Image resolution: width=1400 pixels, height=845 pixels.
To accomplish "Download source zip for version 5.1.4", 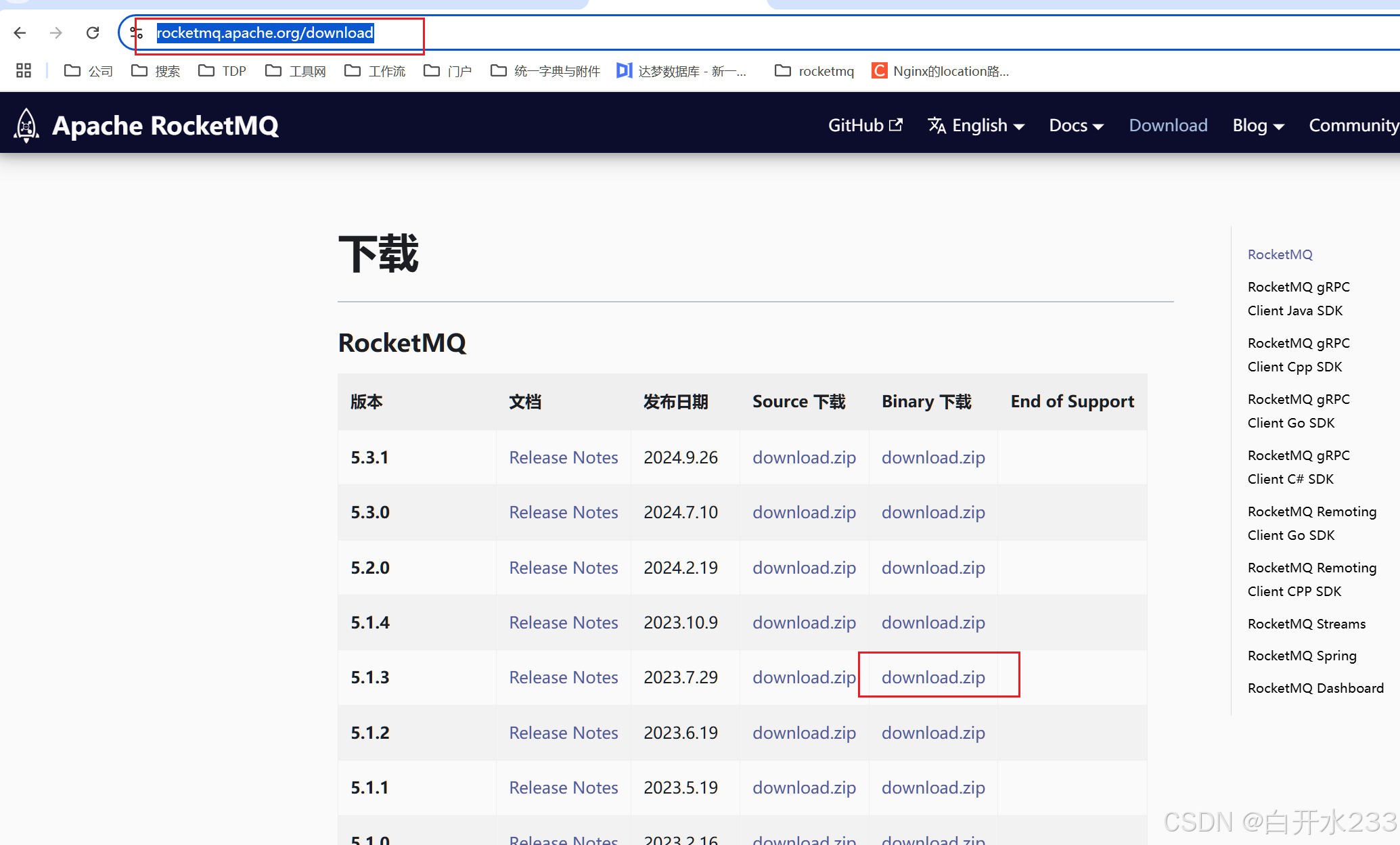I will pos(804,622).
